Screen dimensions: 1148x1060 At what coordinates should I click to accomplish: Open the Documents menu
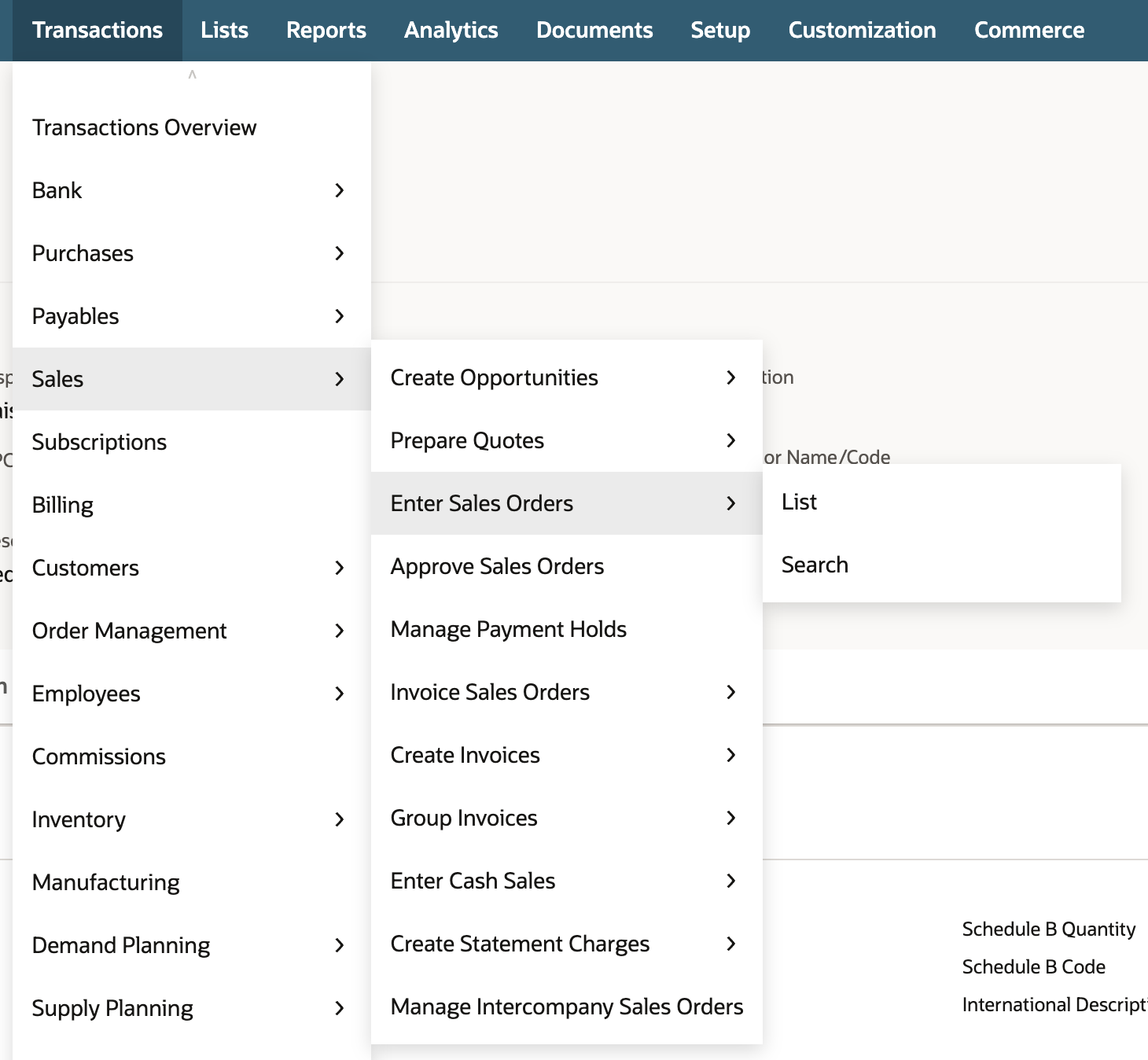(594, 31)
